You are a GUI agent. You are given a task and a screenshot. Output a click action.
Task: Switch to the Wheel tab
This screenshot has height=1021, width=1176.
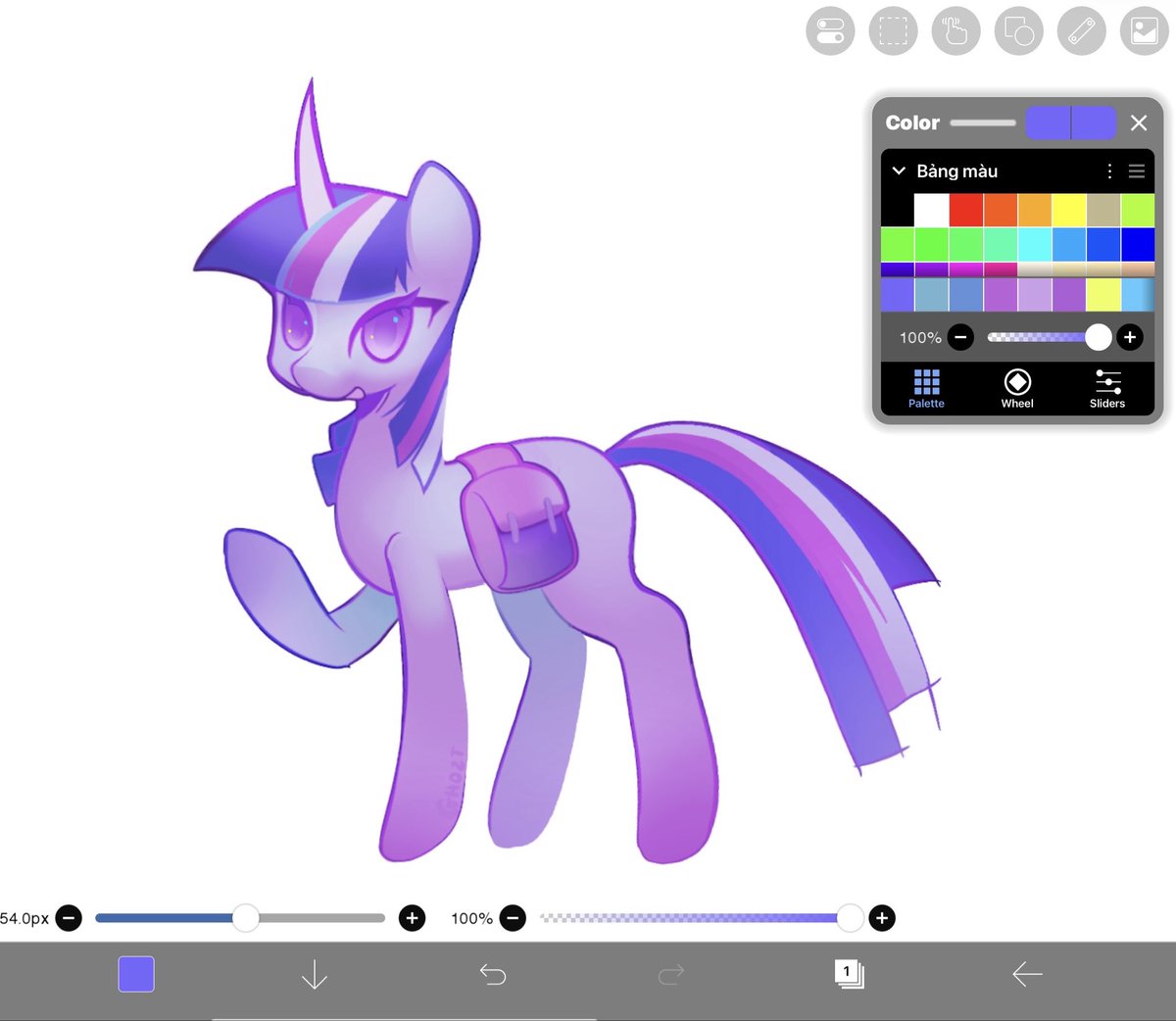(1017, 389)
